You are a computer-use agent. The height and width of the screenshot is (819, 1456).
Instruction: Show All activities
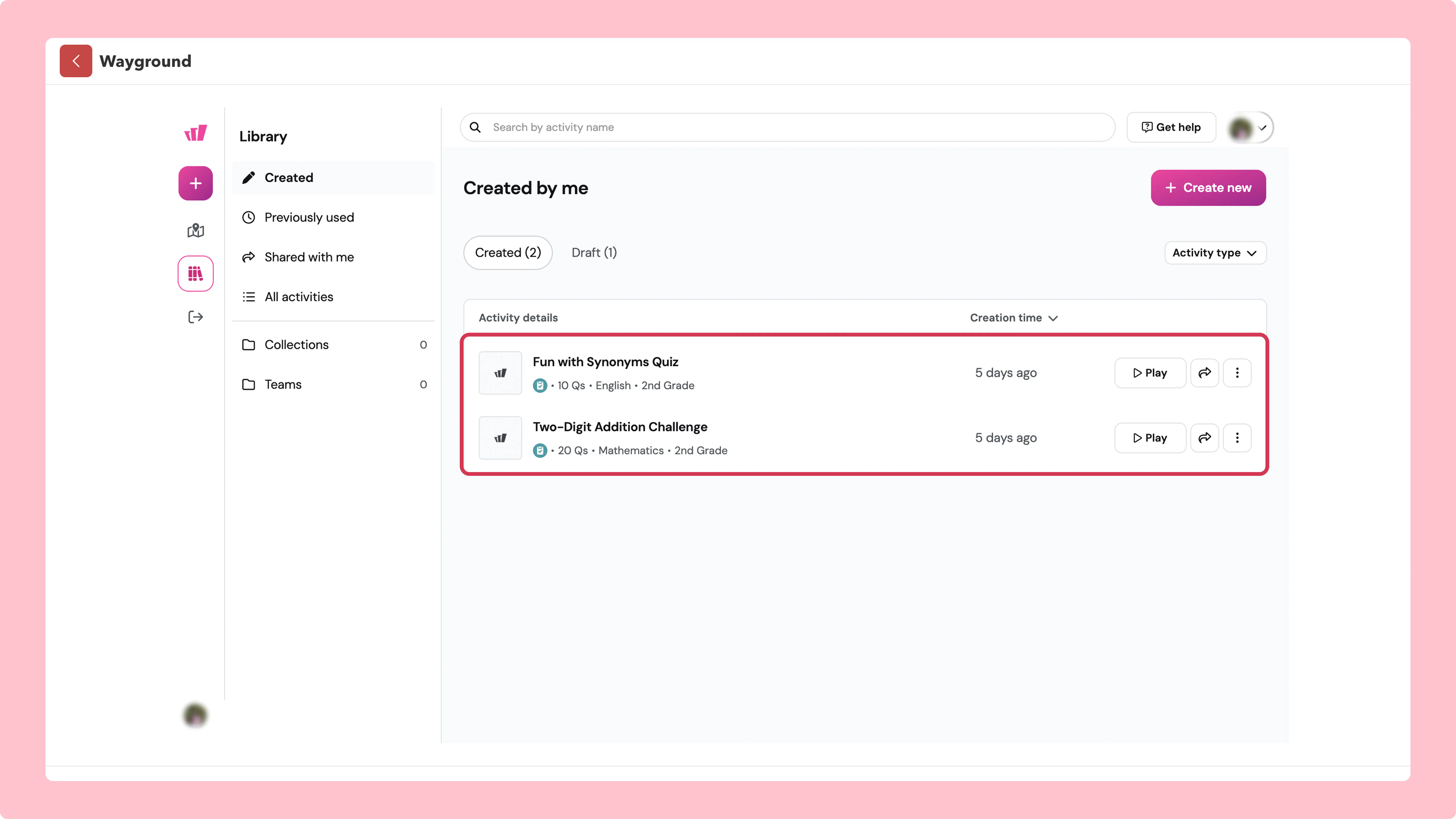pos(333,297)
